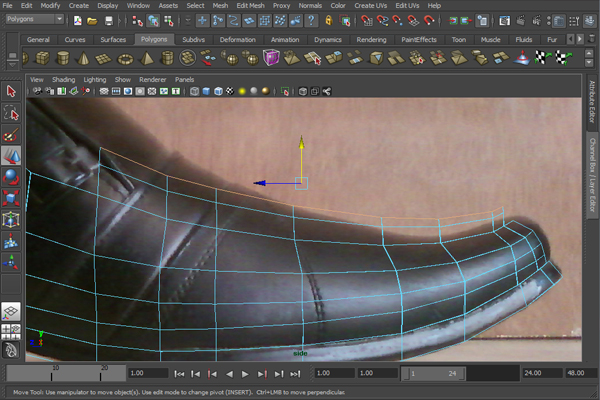This screenshot has width=600, height=400.
Task: Click select by component type icon
Action: click(168, 20)
